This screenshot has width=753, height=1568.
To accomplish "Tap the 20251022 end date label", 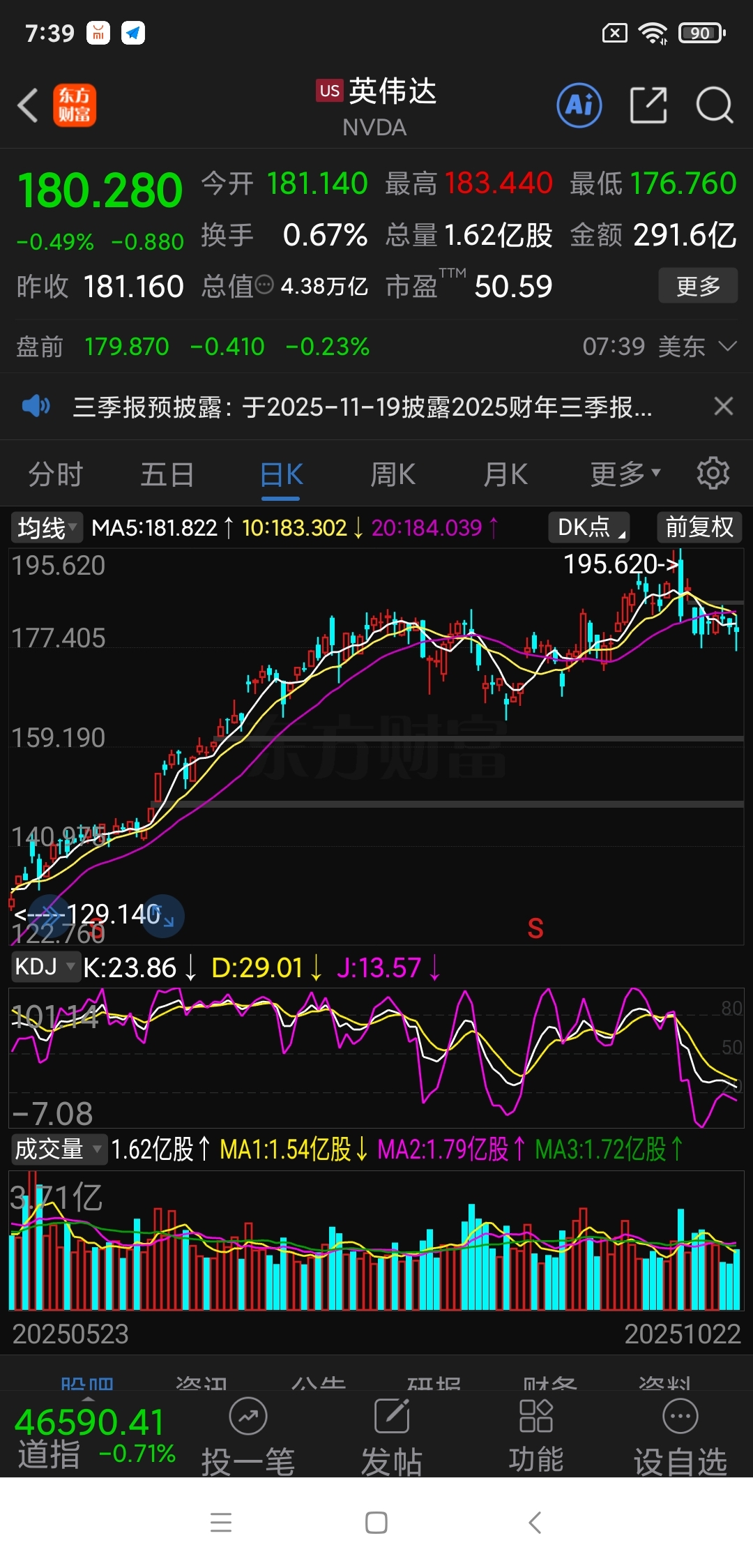I will 682,1334.
